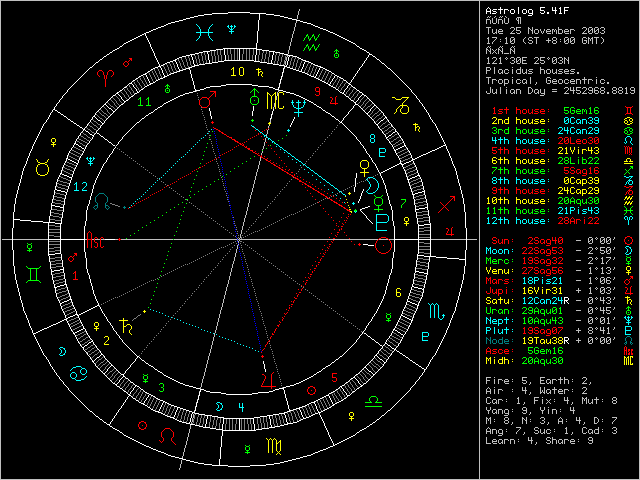
Task: Click the Asc glyph ending the sidebar Asce row
Action: [x=629, y=351]
